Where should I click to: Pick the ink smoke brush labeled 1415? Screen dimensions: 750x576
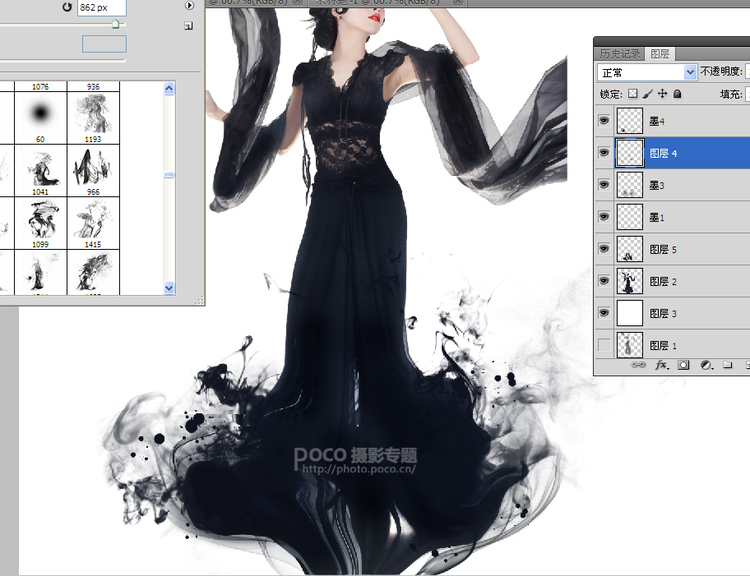93,223
